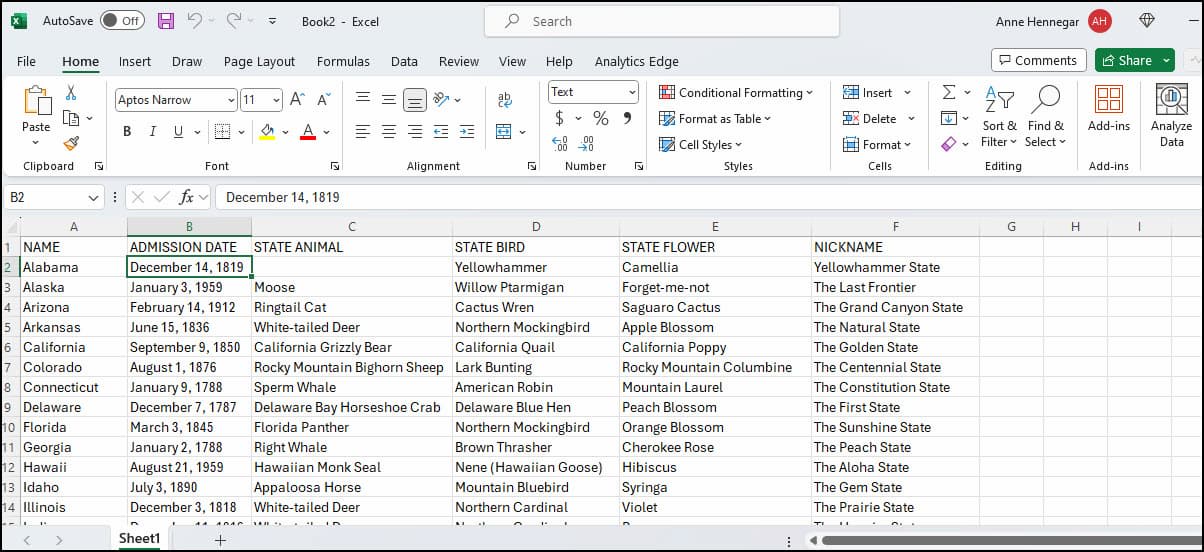Select the Sheet1 worksheet tab

(139, 539)
